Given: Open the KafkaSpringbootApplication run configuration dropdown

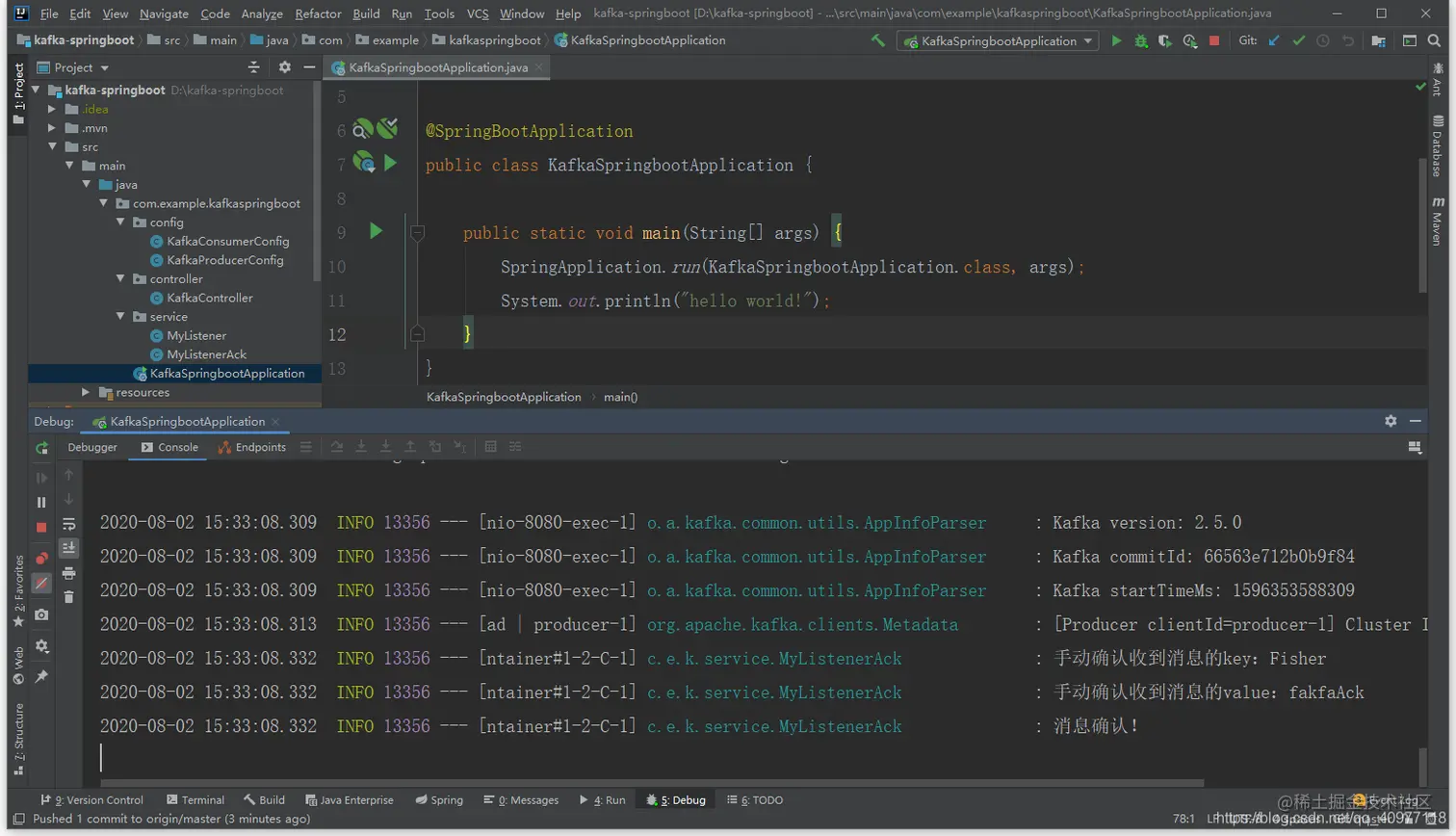Looking at the screenshot, I should coord(998,40).
